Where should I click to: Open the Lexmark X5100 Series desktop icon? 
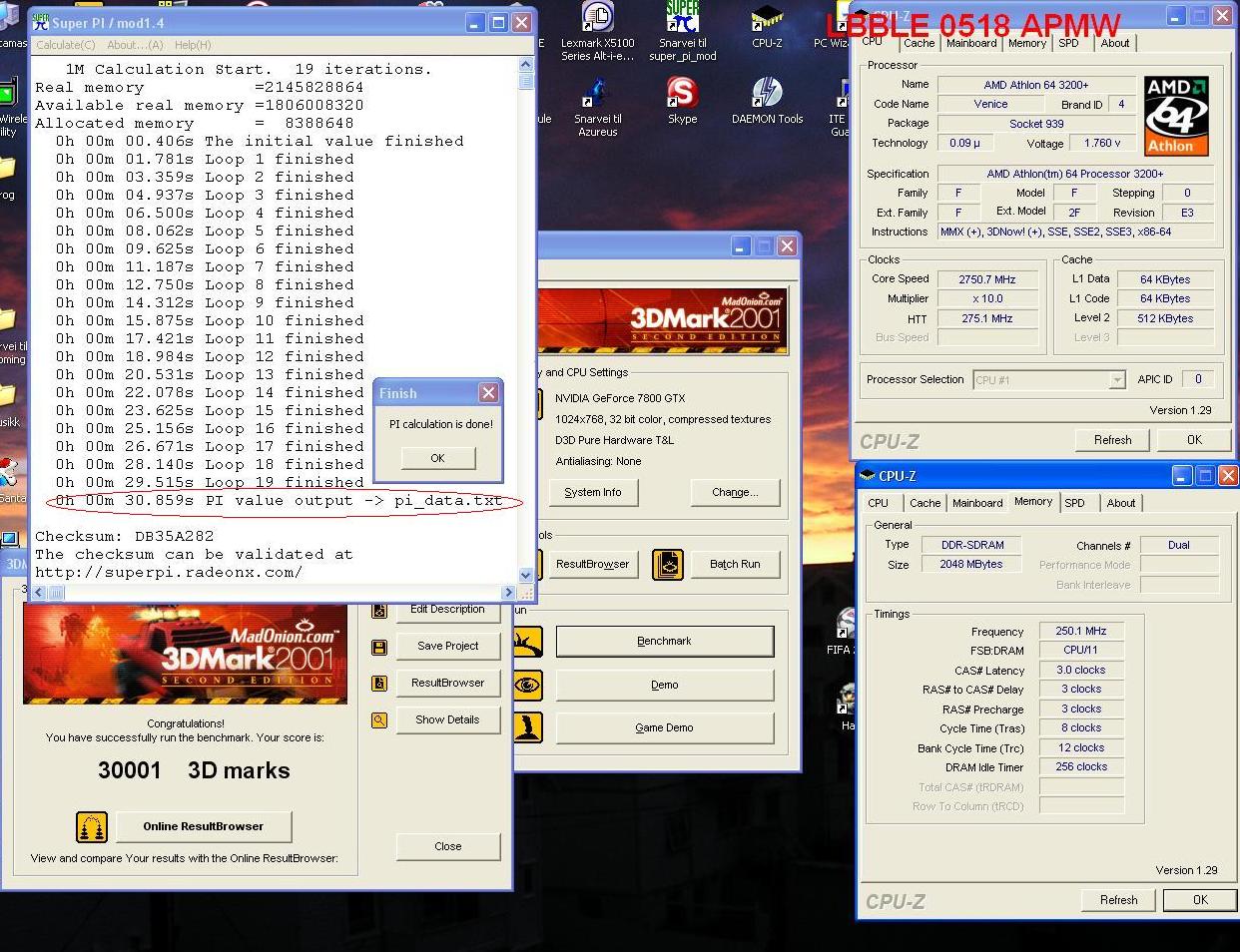[597, 18]
